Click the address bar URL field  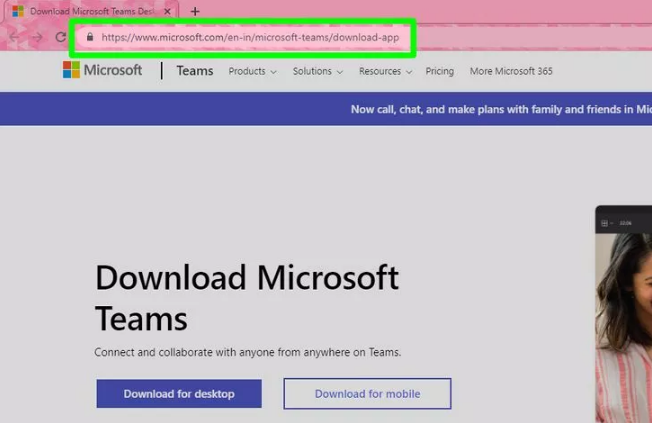tap(250, 37)
